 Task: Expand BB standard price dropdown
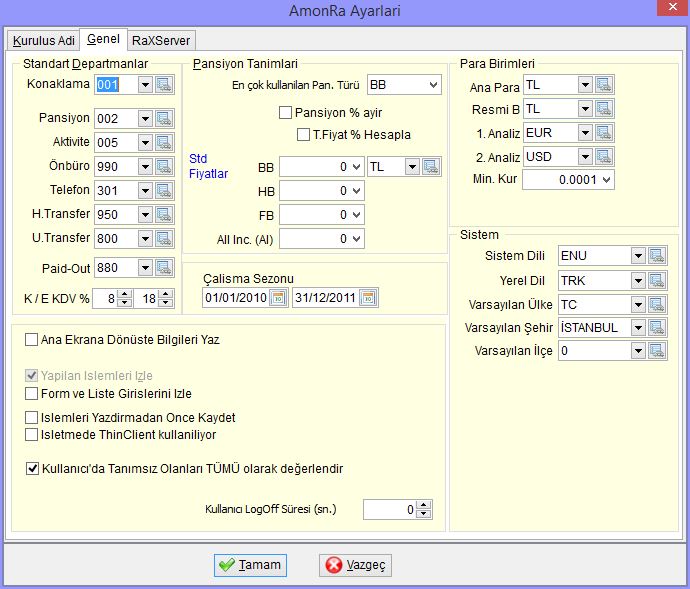(357, 167)
